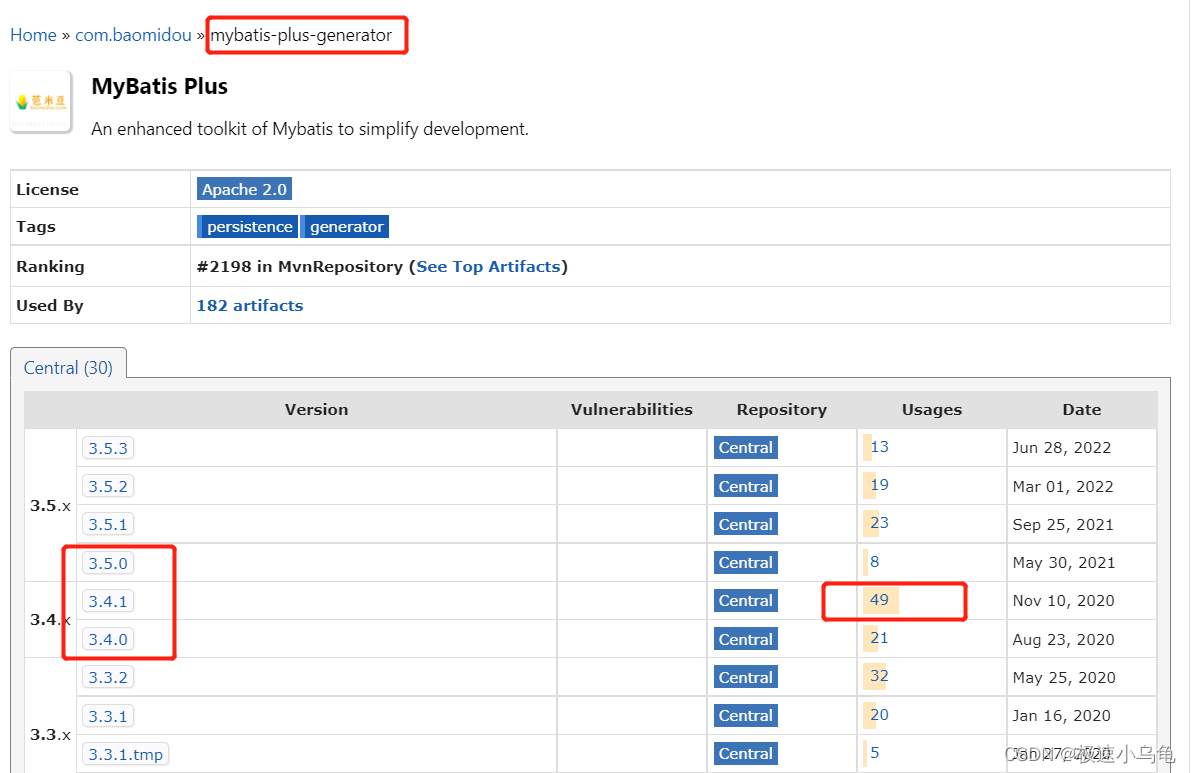Select the generator tag badge
This screenshot has height=773, width=1191.
point(345,226)
